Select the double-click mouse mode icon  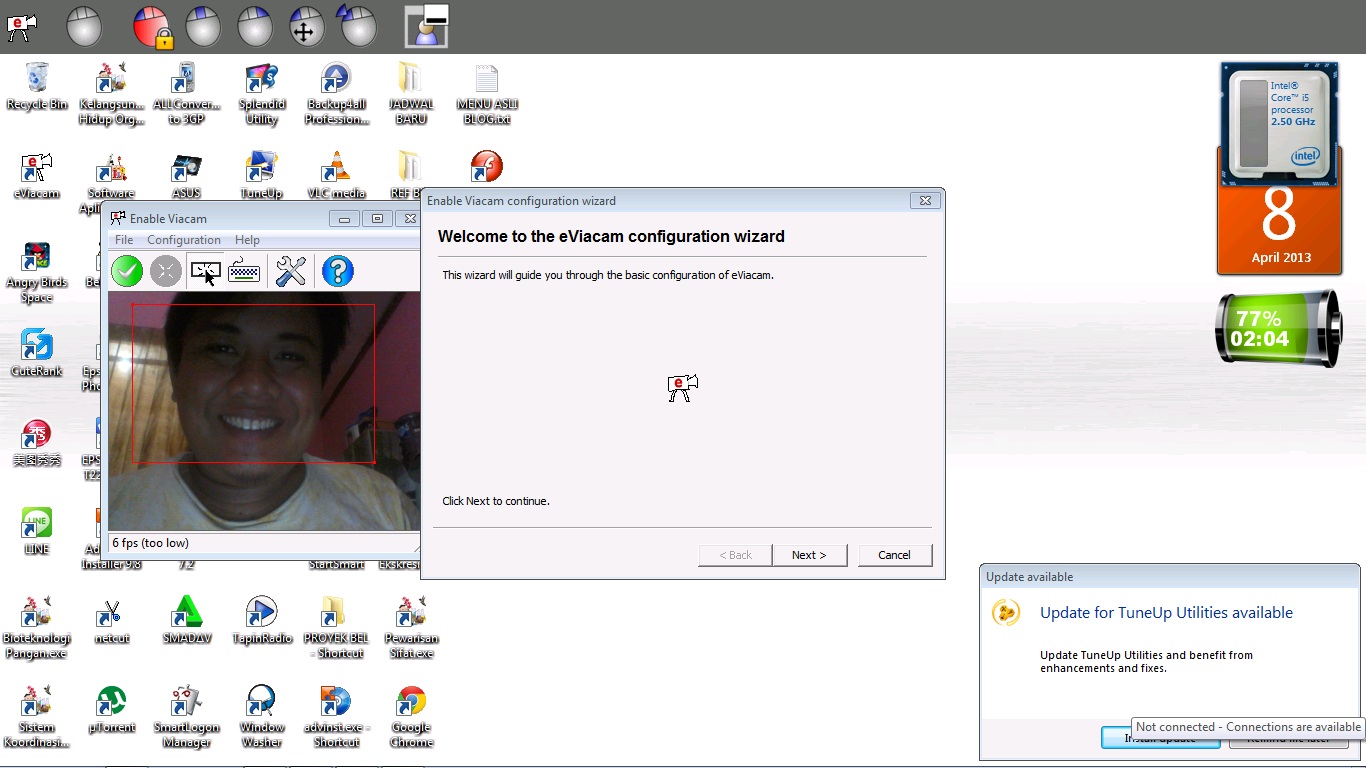(x=356, y=26)
